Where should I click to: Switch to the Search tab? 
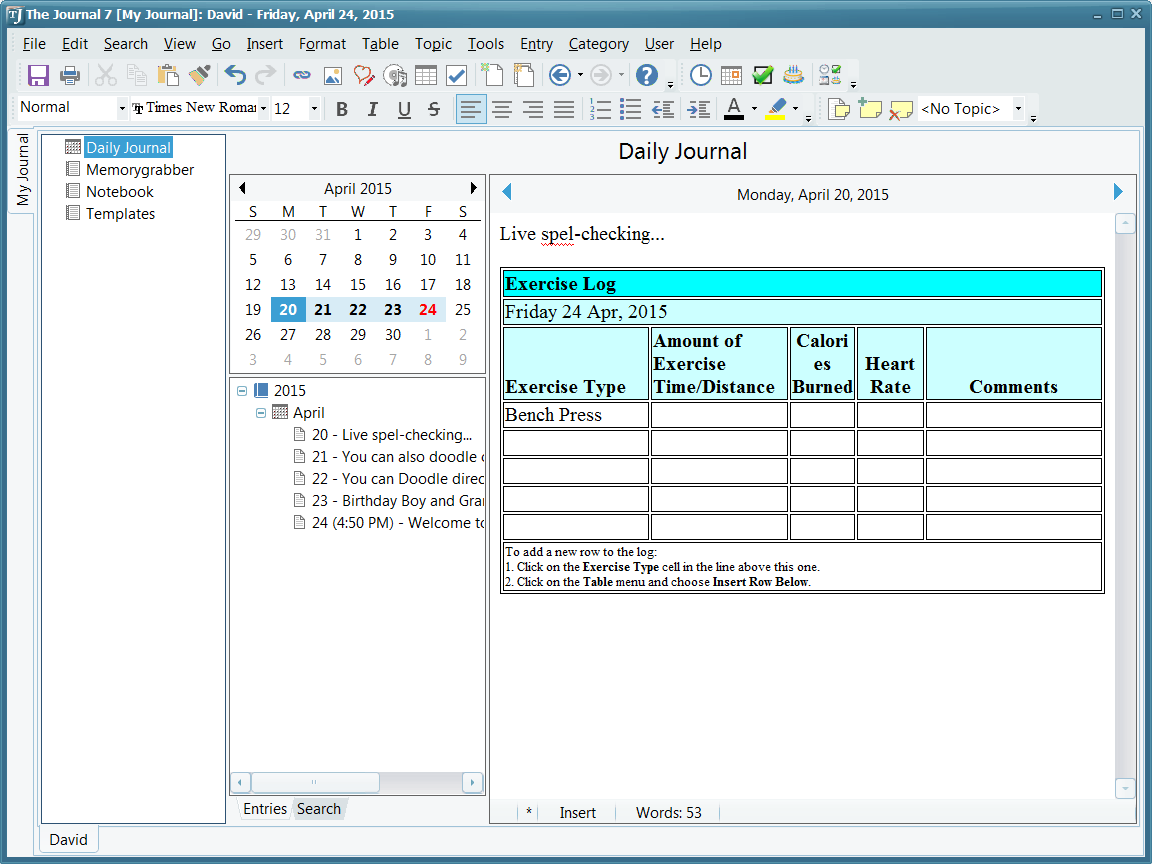coord(318,809)
